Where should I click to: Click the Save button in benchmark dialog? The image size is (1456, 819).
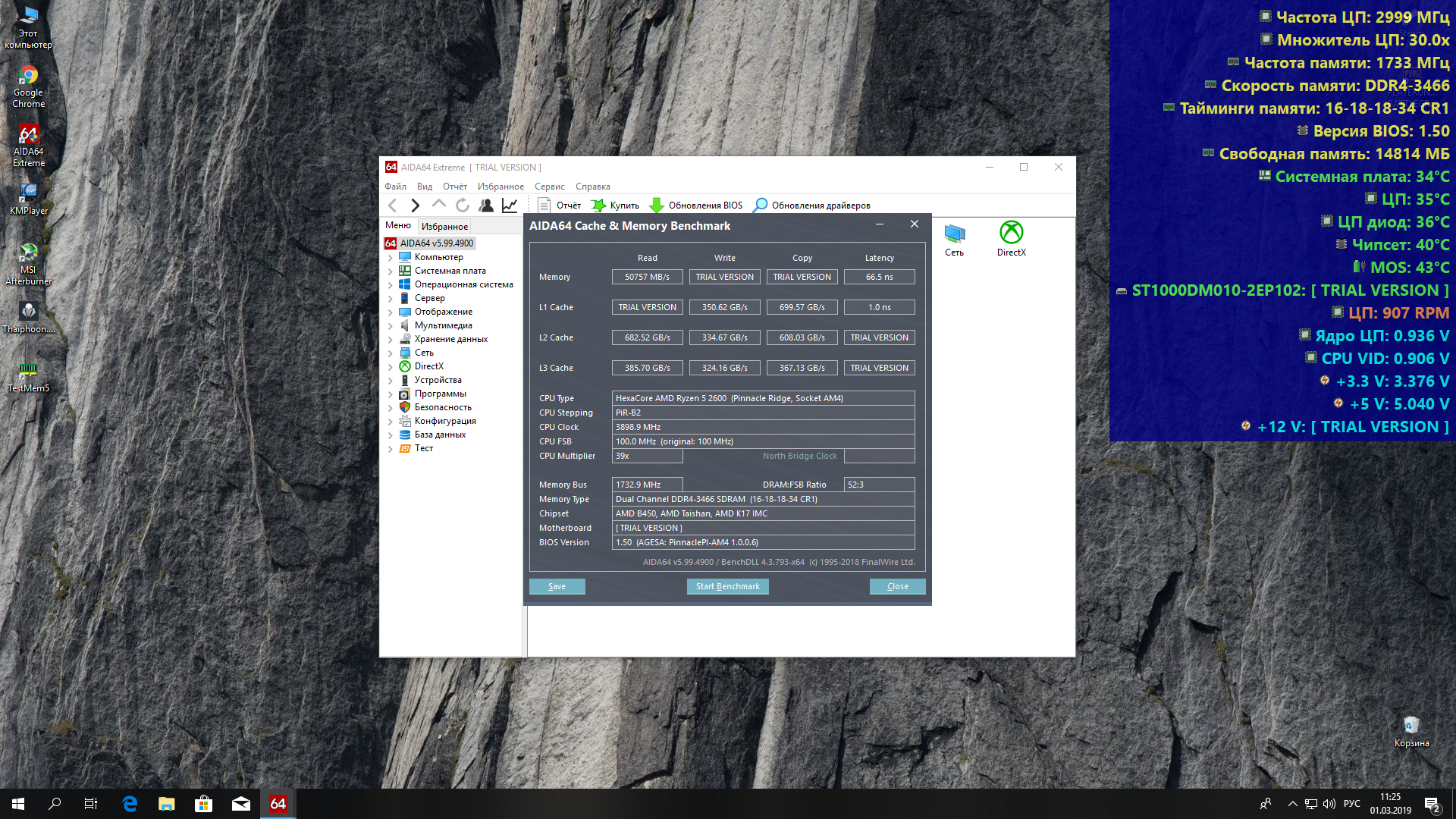(557, 586)
